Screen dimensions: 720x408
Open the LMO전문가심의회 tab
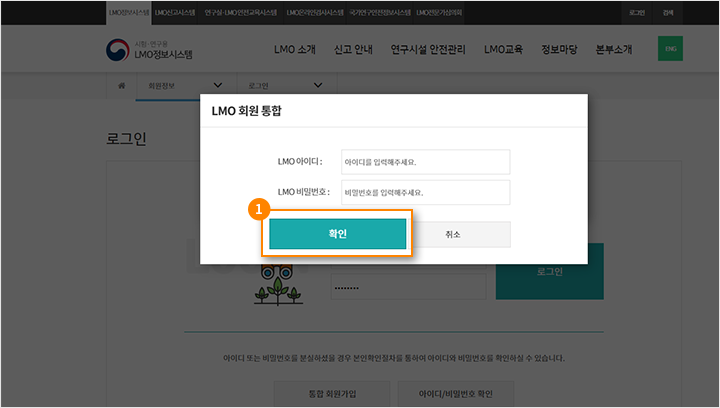439,12
